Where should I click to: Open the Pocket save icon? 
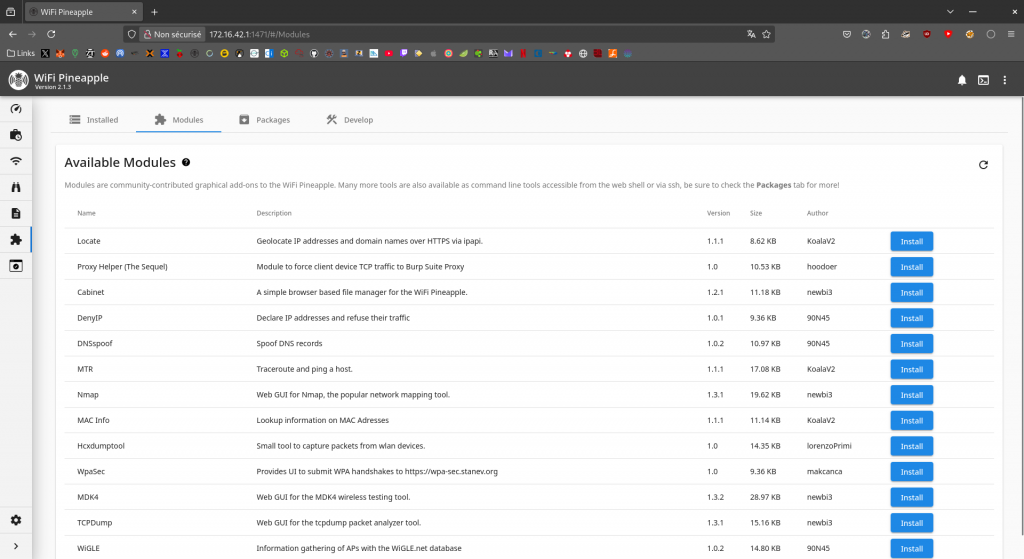846,34
